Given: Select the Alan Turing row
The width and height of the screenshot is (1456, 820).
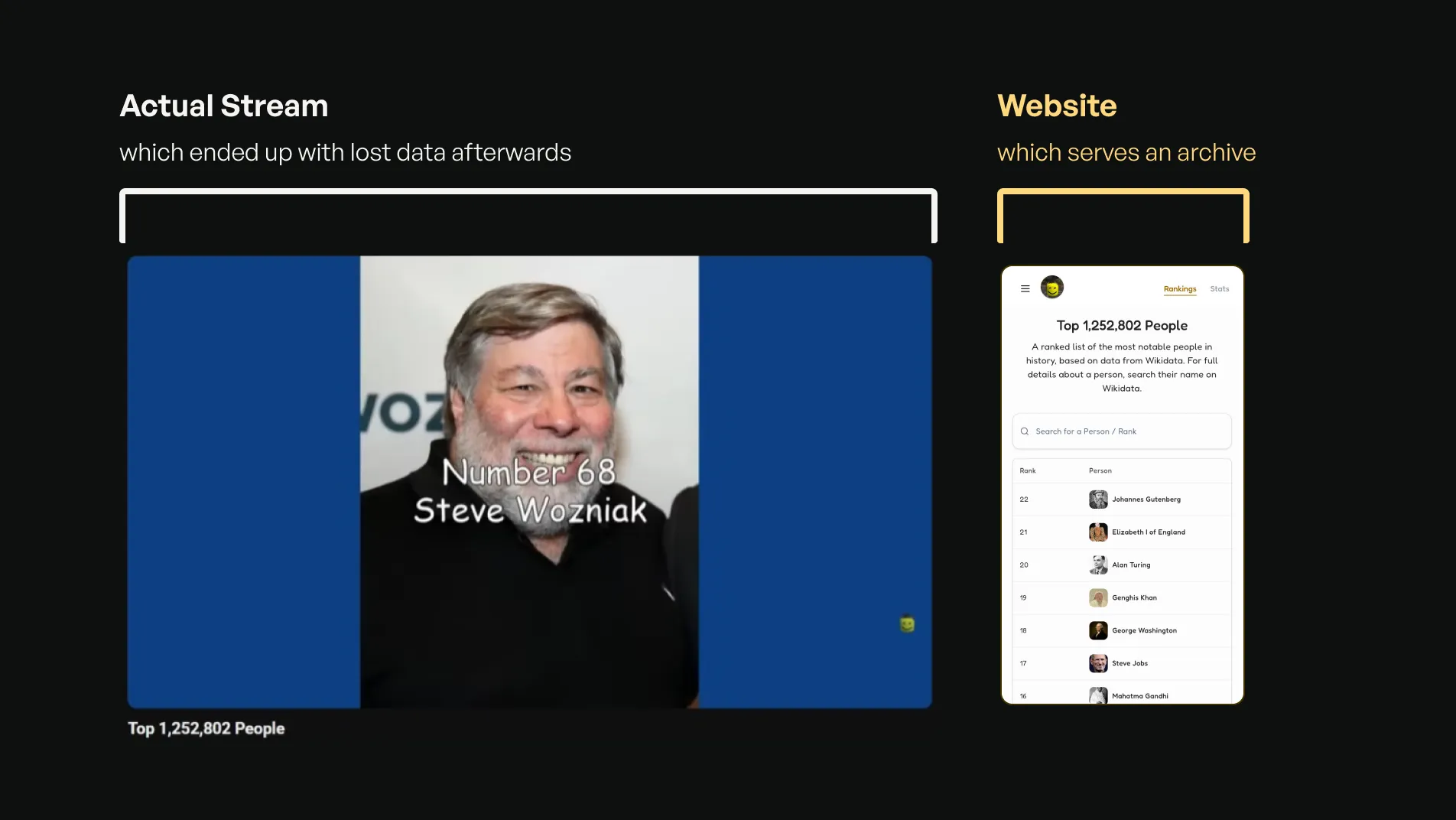Looking at the screenshot, I should [1122, 565].
